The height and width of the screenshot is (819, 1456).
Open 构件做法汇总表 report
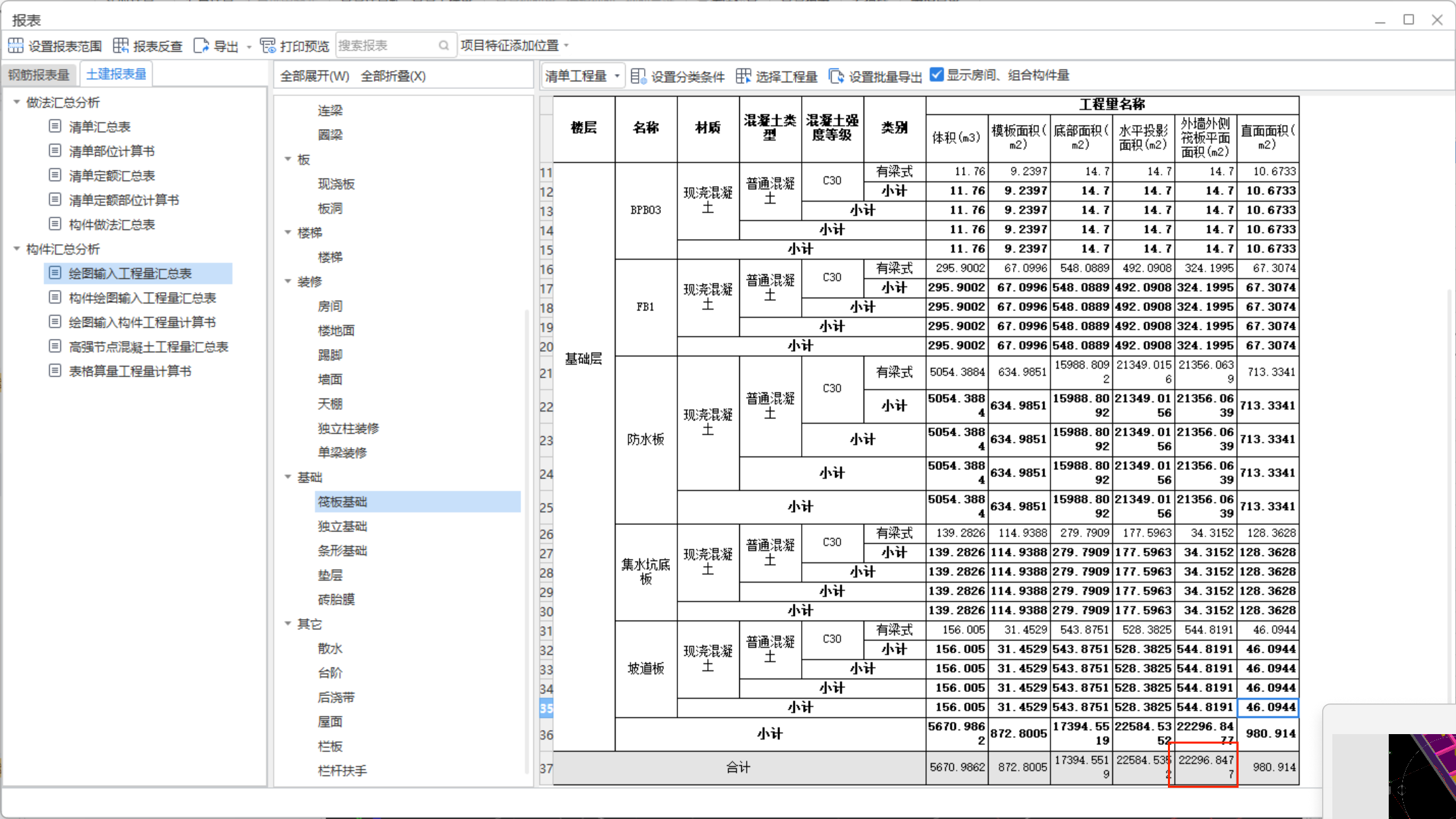pos(111,224)
